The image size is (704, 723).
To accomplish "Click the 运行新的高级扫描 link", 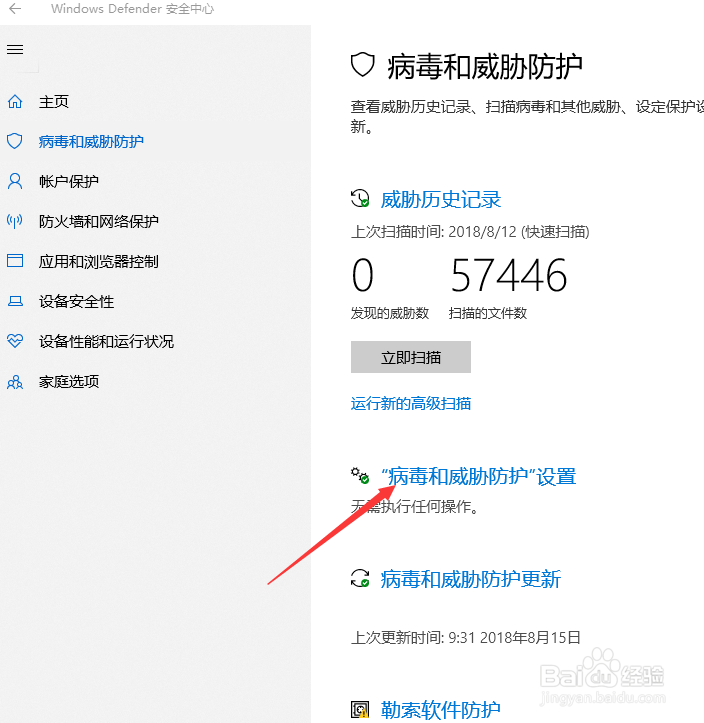I will [411, 403].
